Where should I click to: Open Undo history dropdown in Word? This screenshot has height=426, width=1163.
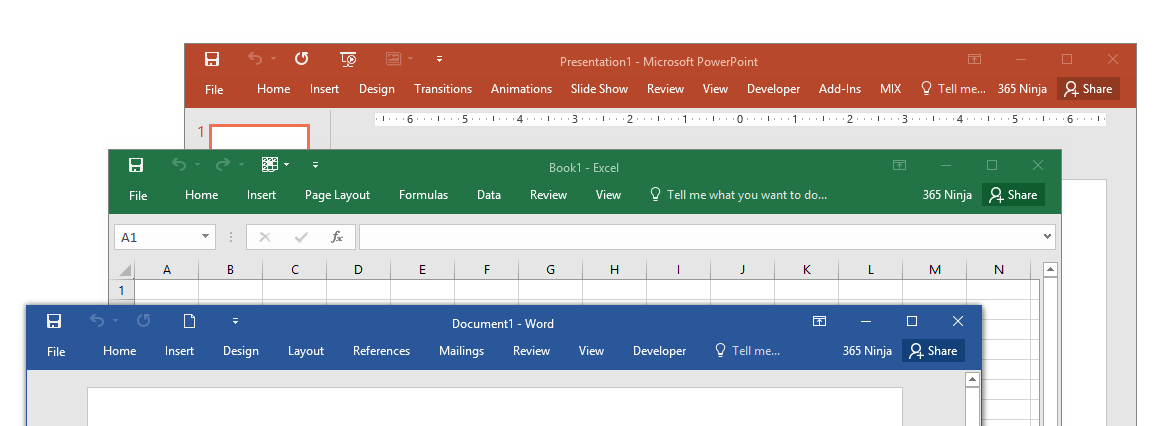116,321
